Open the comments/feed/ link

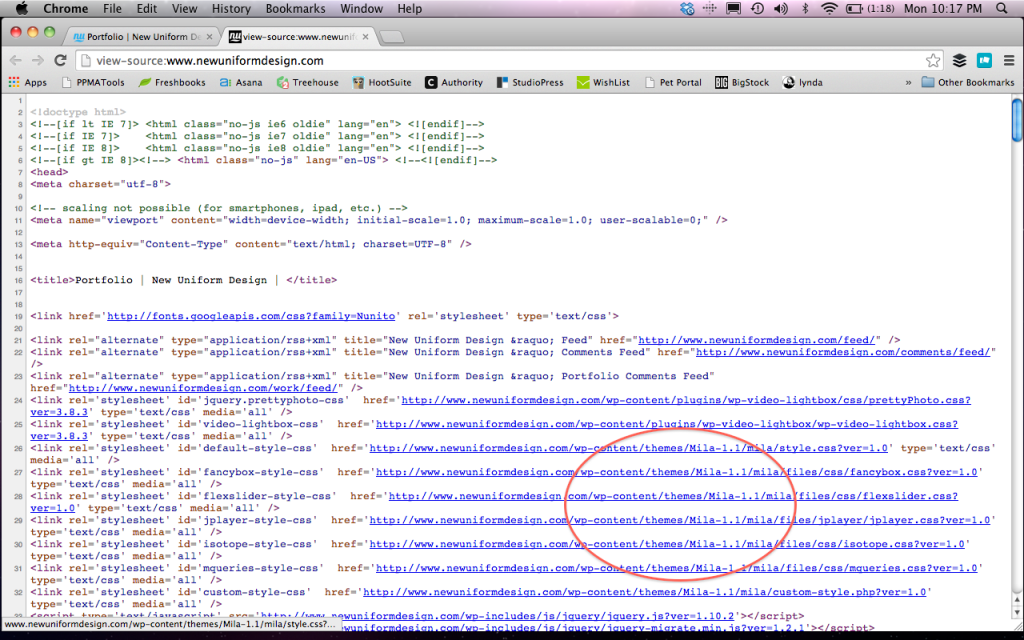[x=843, y=352]
